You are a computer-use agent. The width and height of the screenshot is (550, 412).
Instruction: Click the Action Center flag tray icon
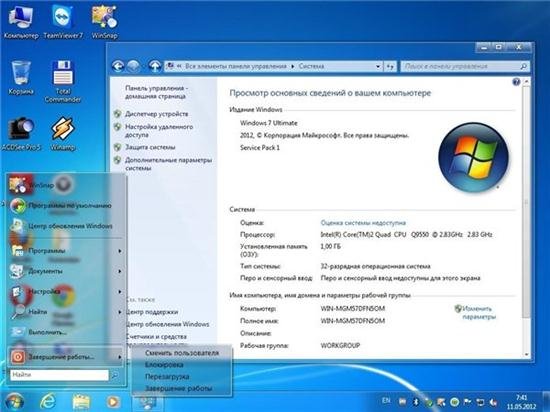coord(468,402)
